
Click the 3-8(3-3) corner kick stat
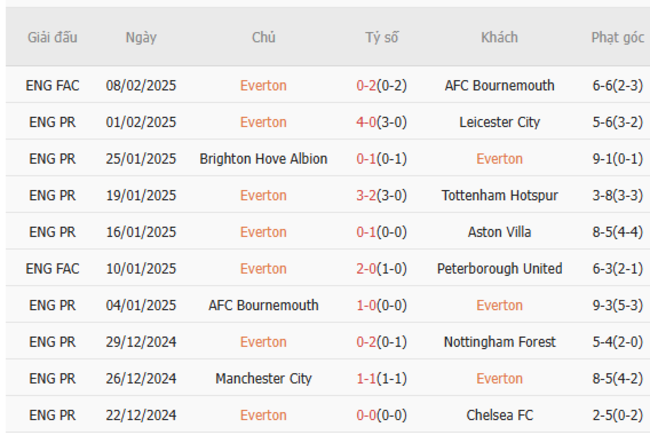point(617,195)
